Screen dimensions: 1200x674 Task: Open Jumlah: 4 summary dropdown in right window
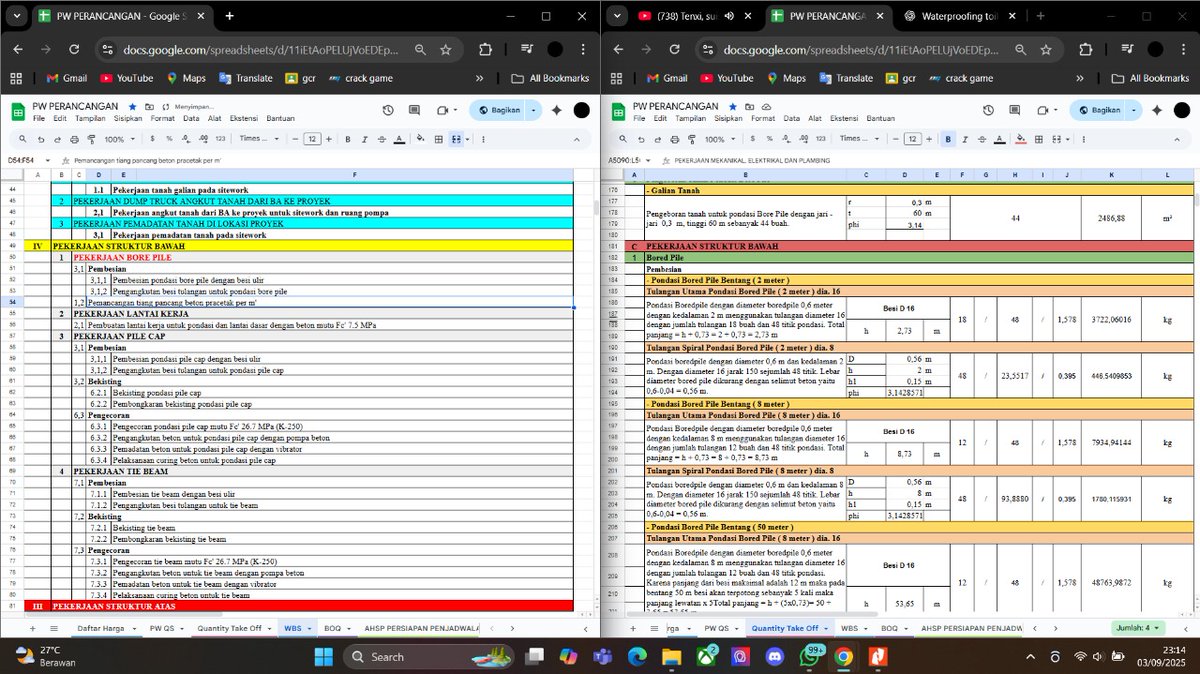1138,628
